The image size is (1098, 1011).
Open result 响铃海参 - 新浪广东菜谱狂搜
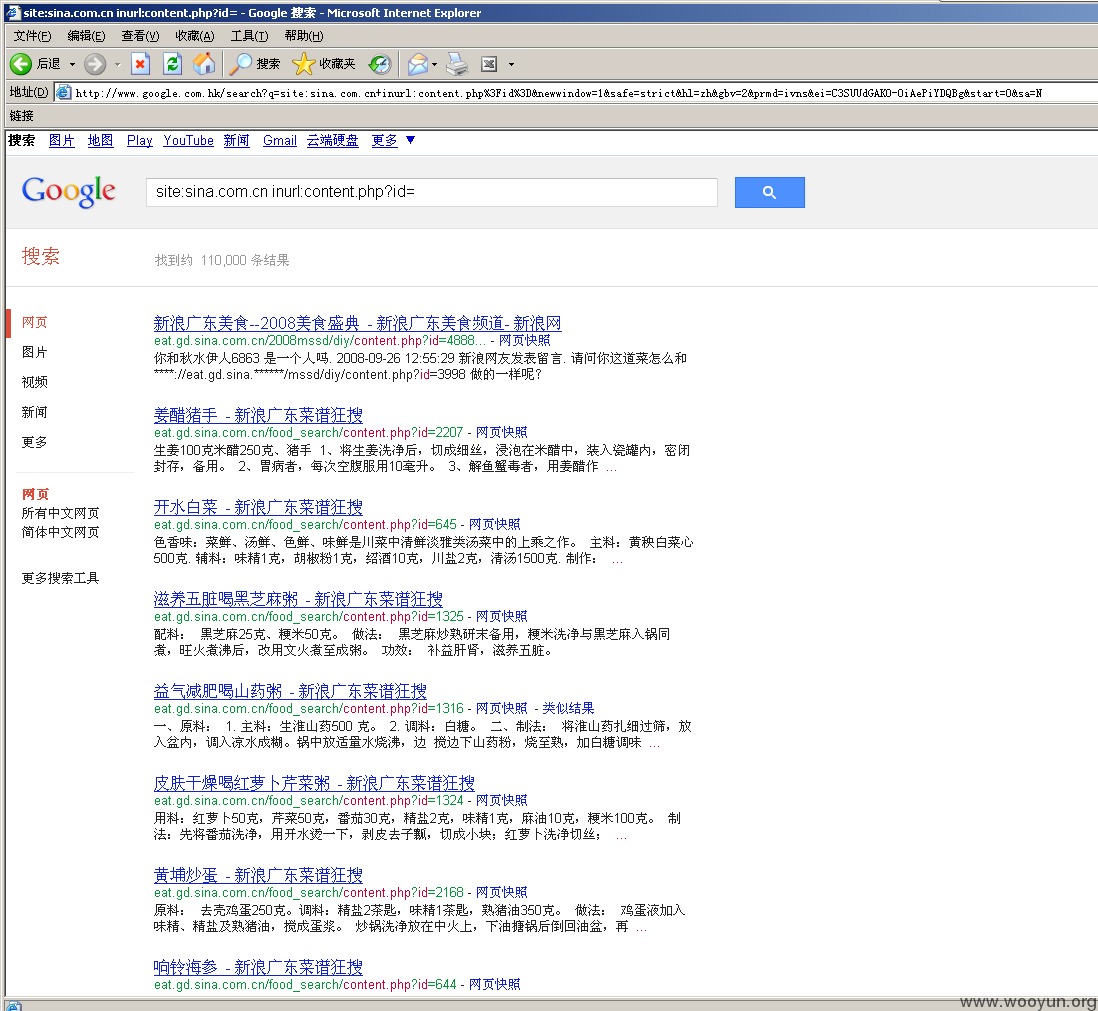pyautogui.click(x=258, y=967)
